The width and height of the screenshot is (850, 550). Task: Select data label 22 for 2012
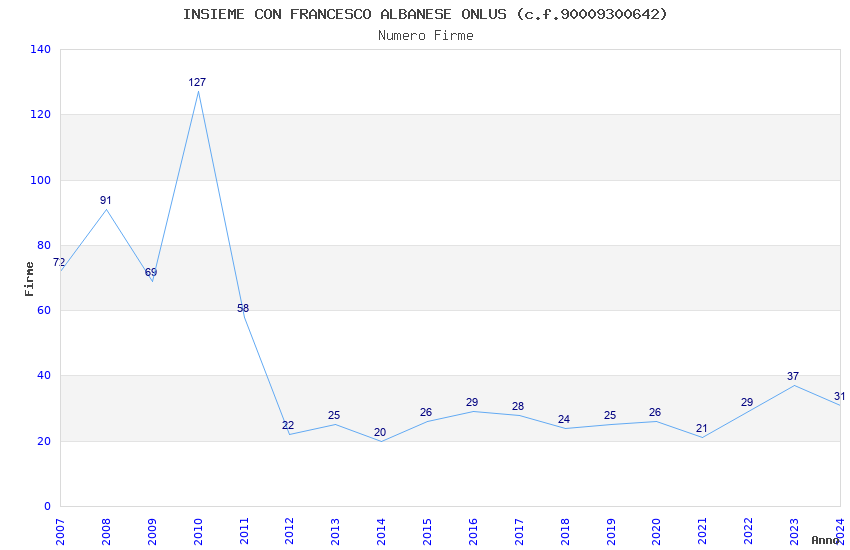point(288,425)
